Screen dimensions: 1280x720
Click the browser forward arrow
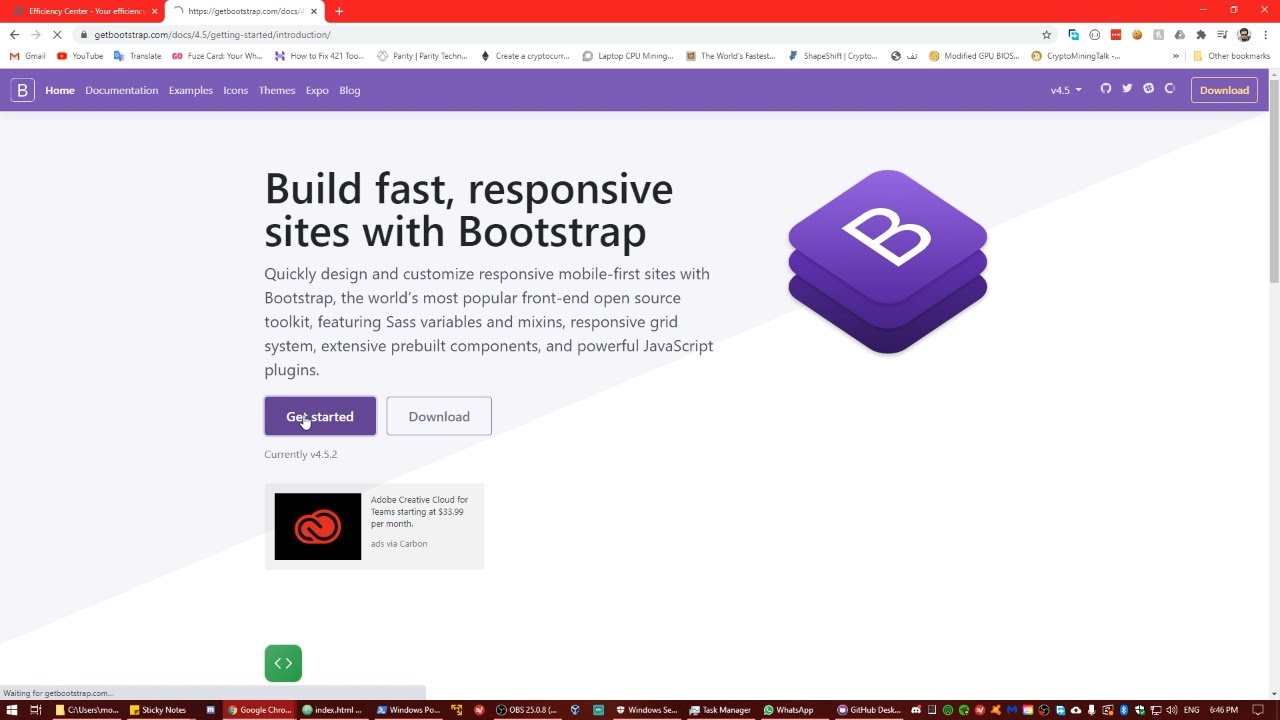click(35, 34)
